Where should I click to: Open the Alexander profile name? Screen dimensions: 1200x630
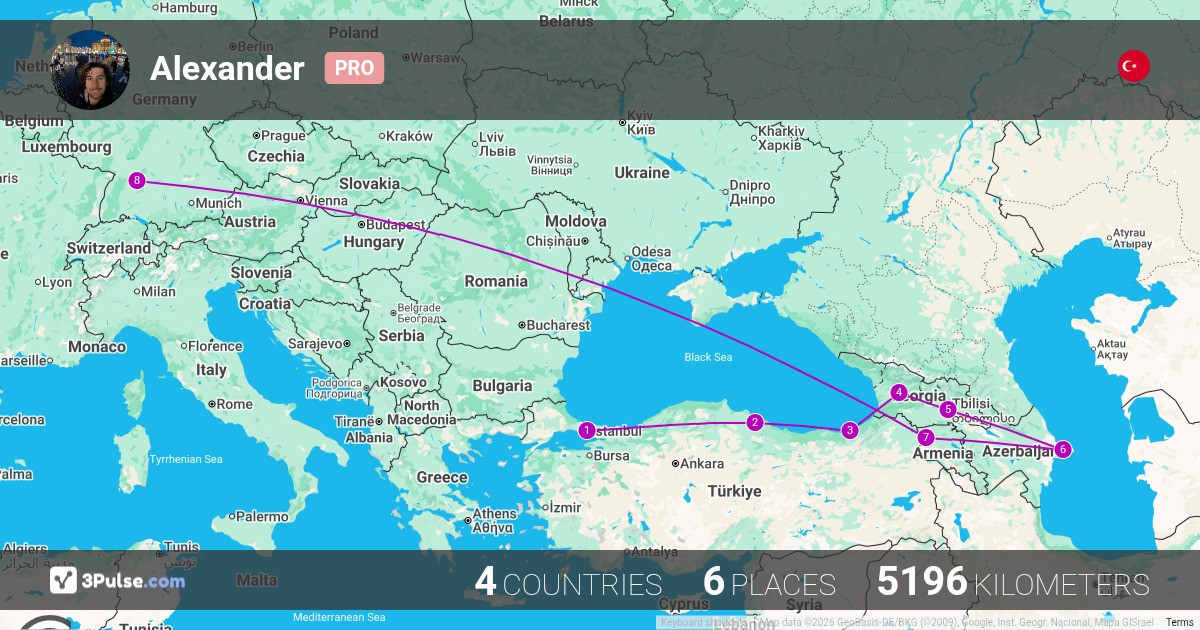[x=227, y=68]
